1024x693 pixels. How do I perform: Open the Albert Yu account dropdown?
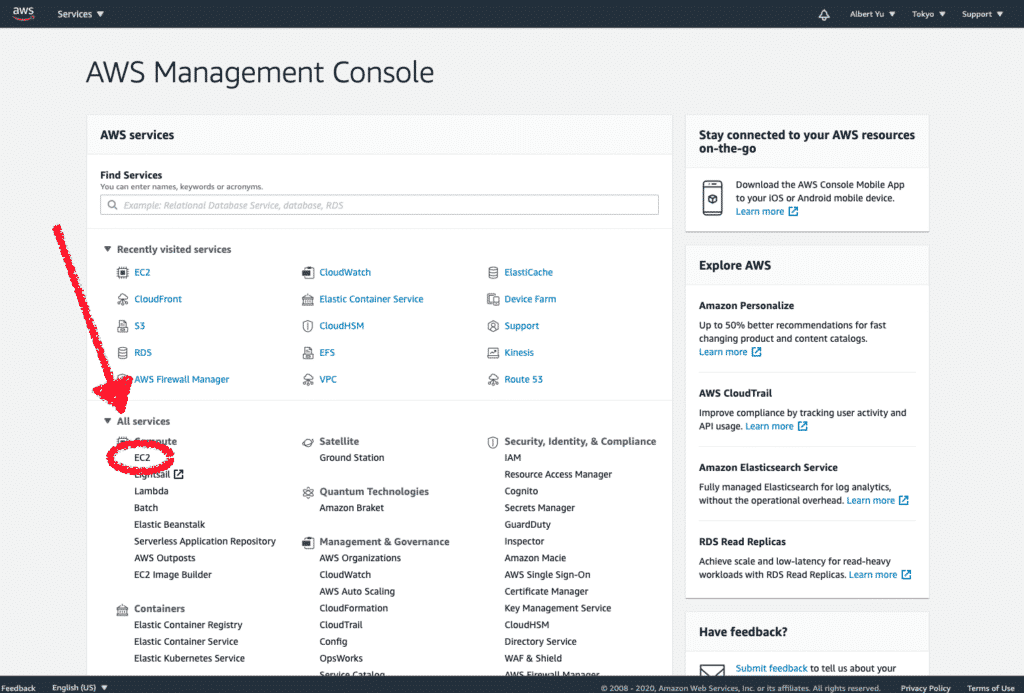(x=872, y=14)
